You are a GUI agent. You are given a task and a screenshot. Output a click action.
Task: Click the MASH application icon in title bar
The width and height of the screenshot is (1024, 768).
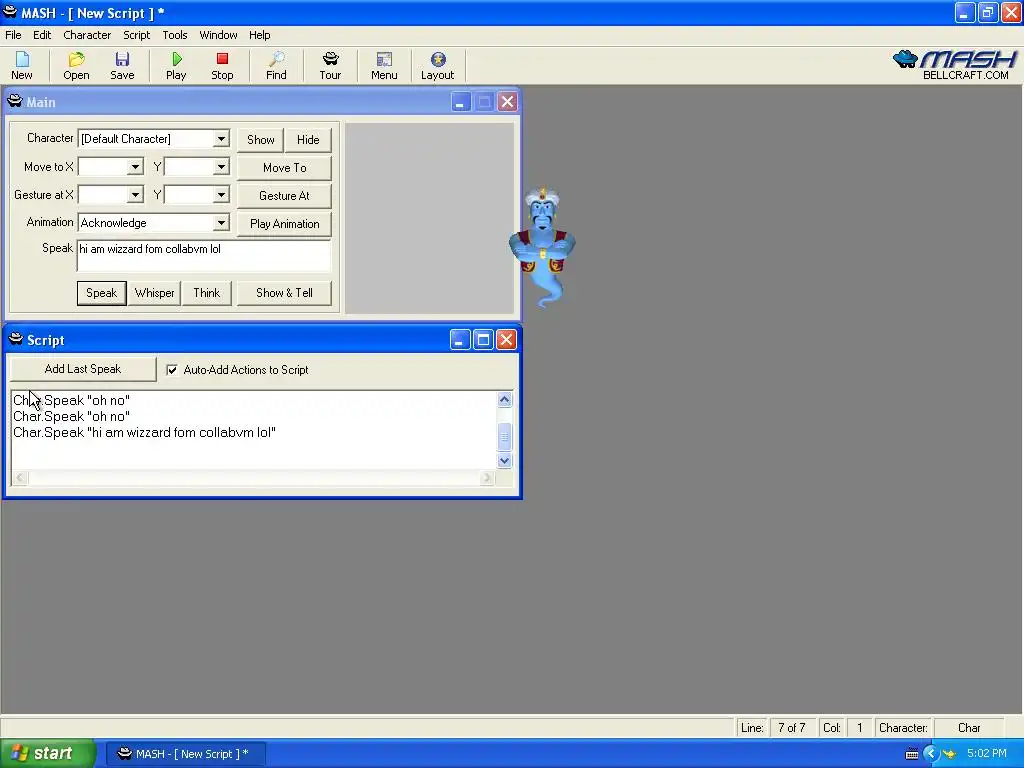tap(10, 12)
